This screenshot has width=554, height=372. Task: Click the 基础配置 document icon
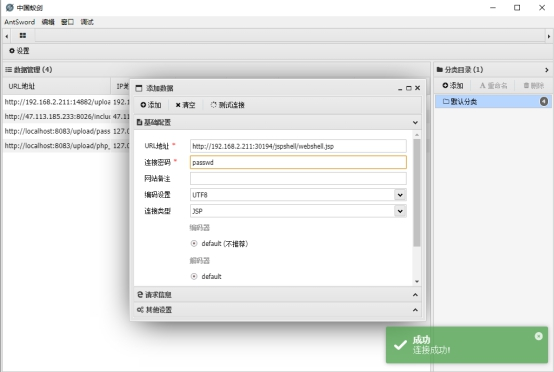140,123
